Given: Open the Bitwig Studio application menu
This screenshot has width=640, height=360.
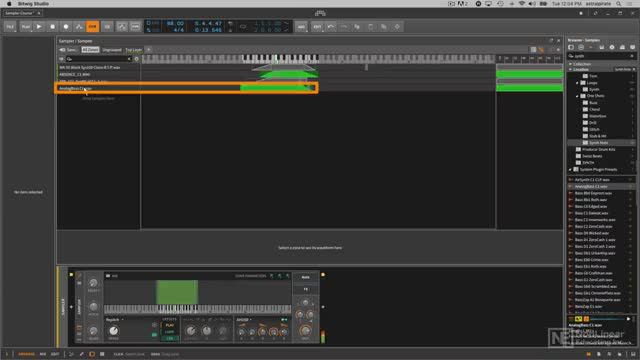Looking at the screenshot, I should click(33, 4).
